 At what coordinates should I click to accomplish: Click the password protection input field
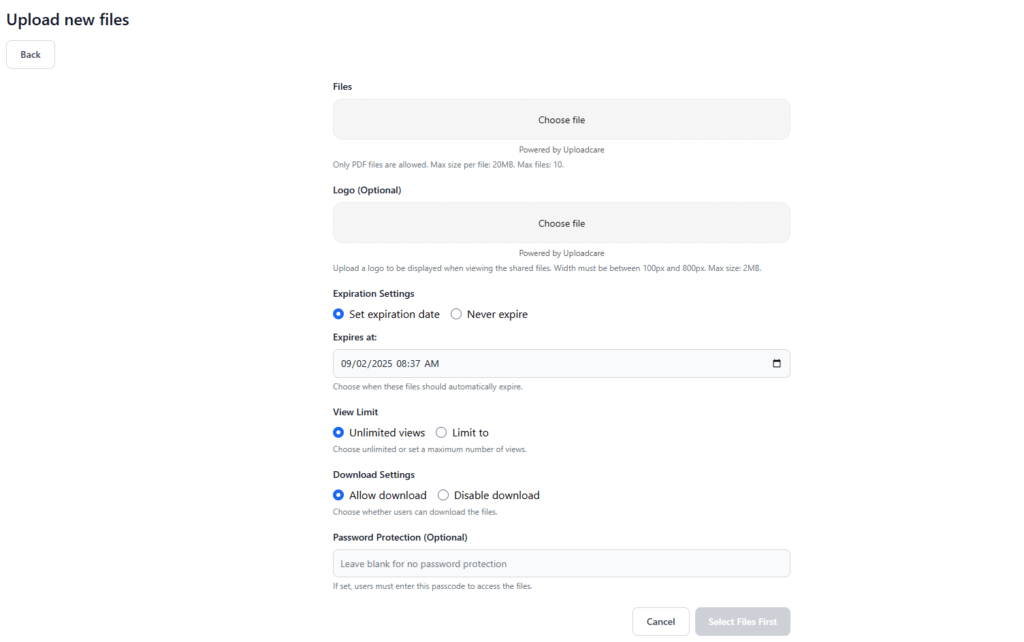point(561,563)
